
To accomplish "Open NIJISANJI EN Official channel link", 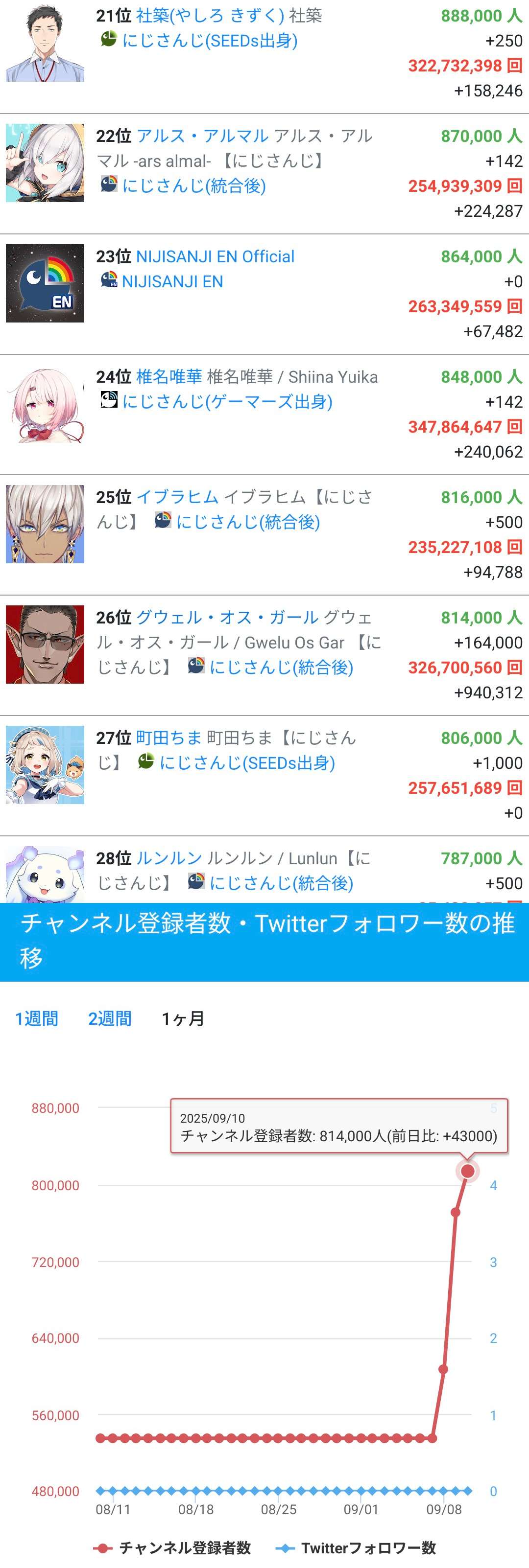I will coord(215,256).
